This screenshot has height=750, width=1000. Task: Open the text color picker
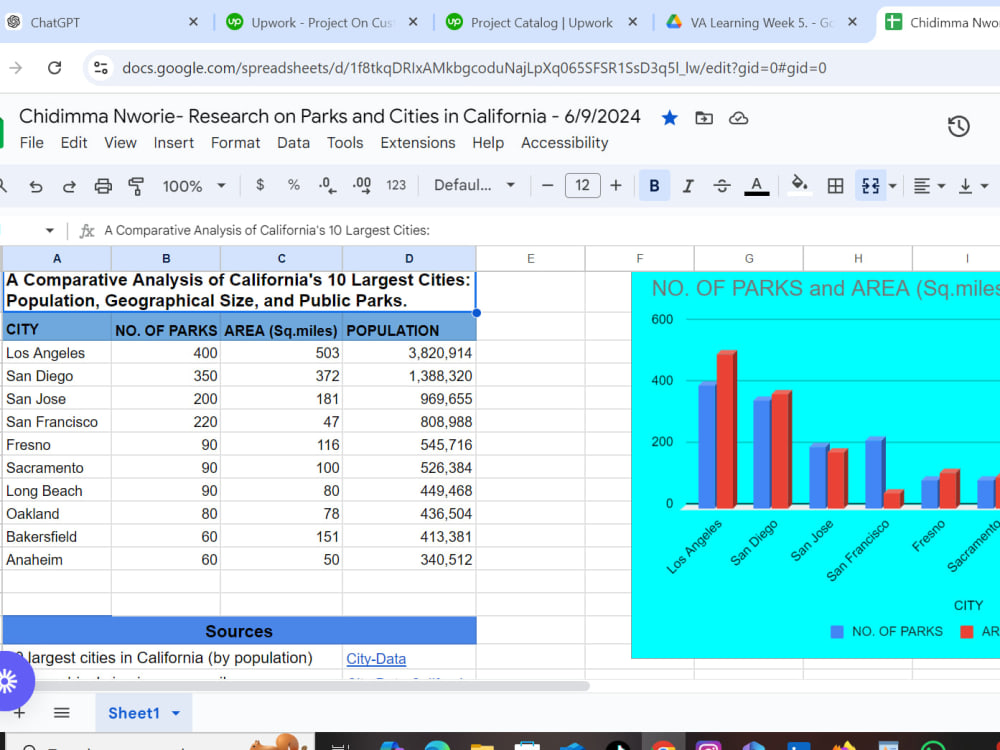[x=756, y=186]
